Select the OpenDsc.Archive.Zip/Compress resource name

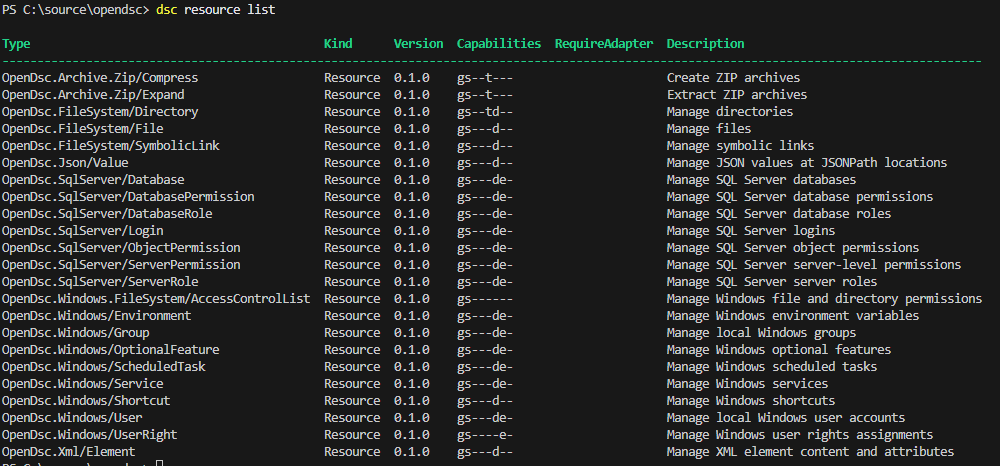100,78
